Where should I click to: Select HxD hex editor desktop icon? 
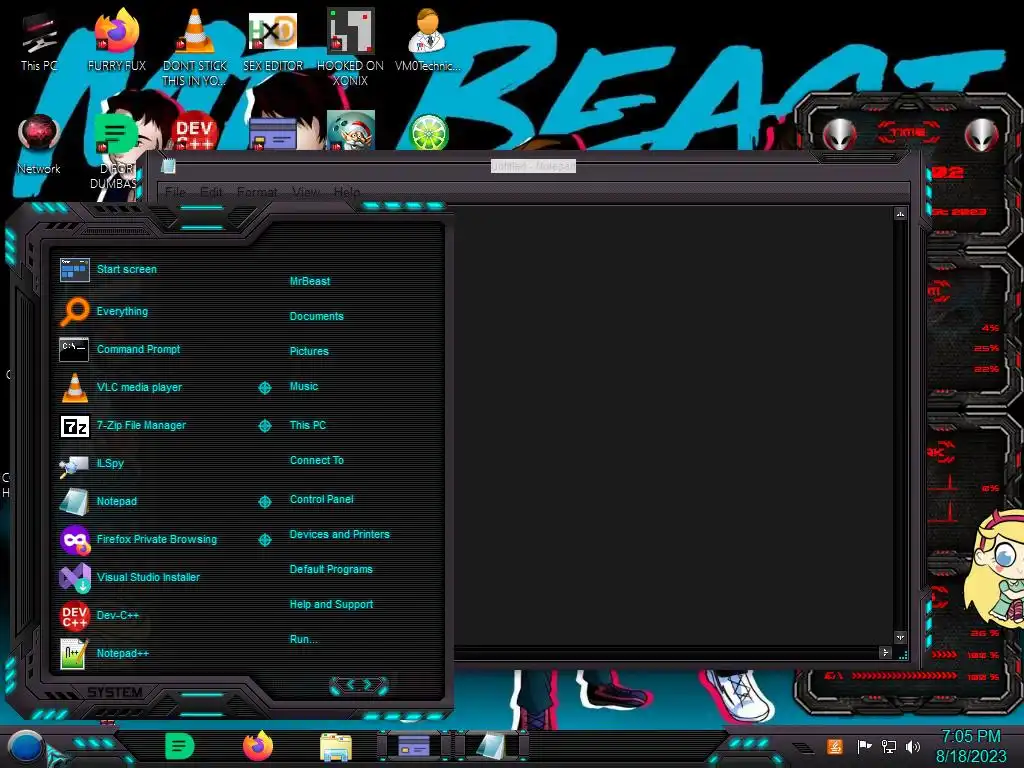pos(273,40)
